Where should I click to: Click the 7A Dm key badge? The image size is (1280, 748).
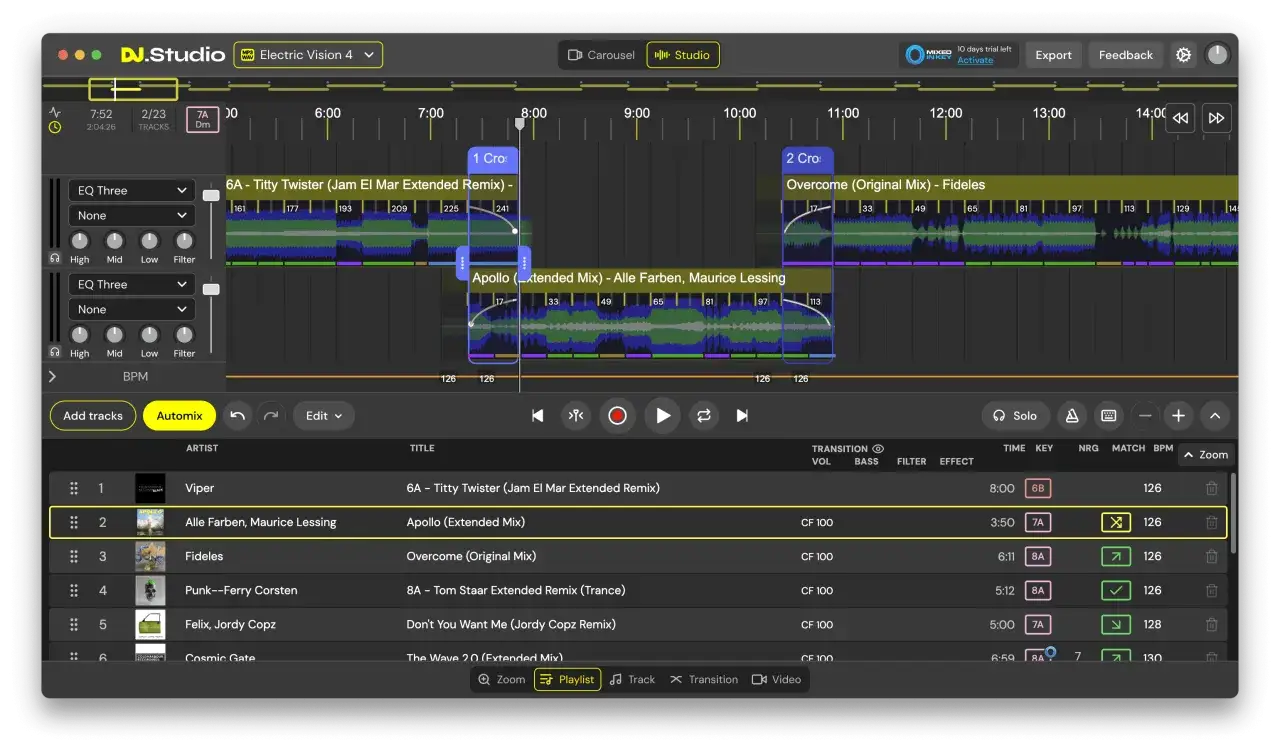202,119
